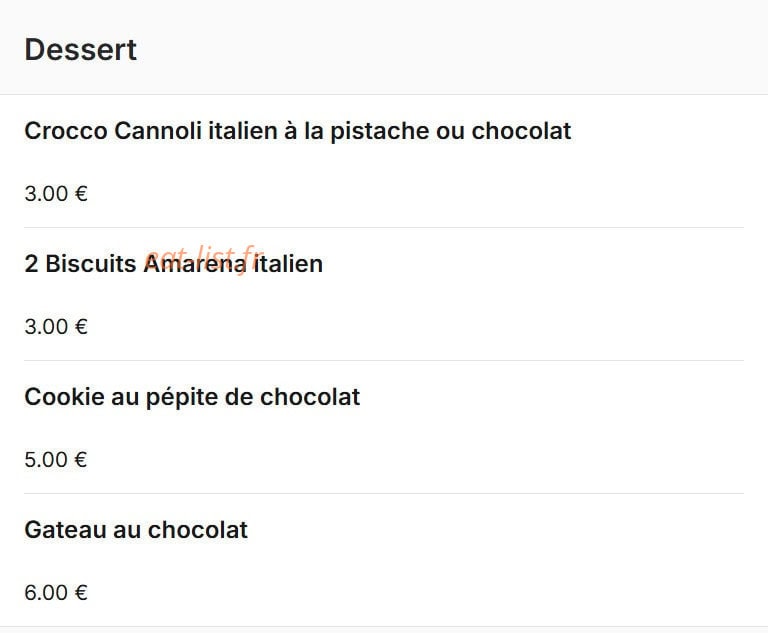Click the orange eat-list.fr watermark
The image size is (768, 633).
(x=204, y=258)
